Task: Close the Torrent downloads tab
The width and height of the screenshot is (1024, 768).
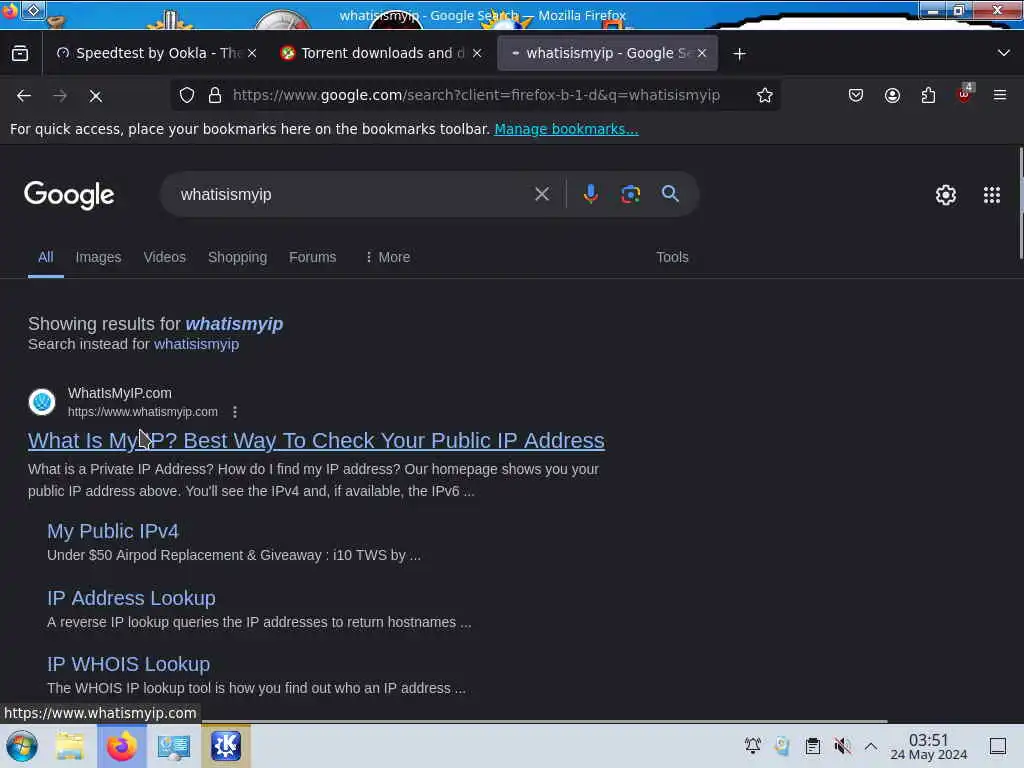Action: (x=477, y=54)
